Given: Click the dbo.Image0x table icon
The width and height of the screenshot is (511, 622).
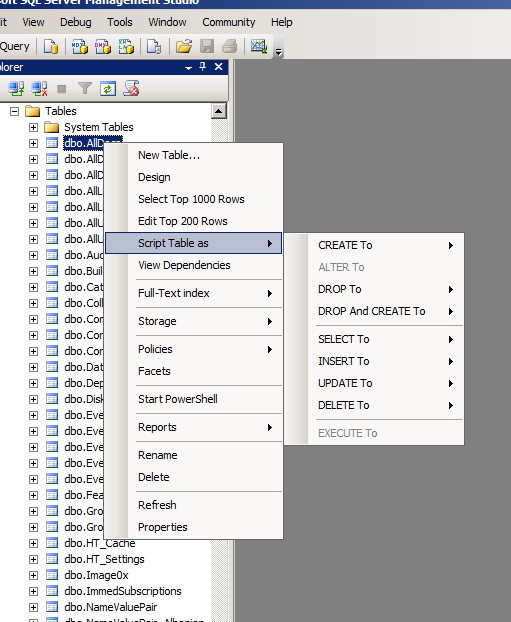Looking at the screenshot, I should pyautogui.click(x=52, y=575).
